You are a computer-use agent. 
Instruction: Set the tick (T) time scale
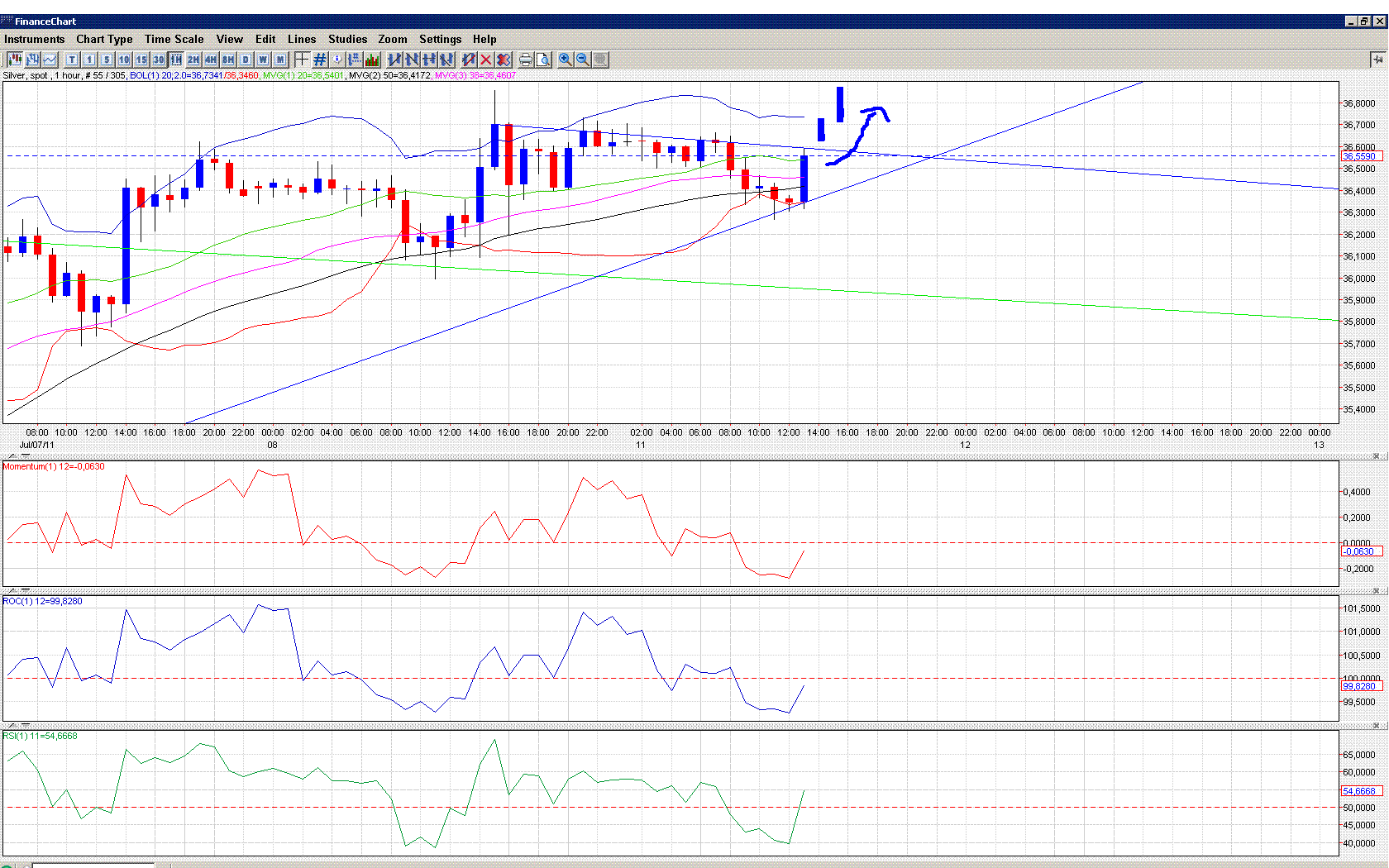pos(72,60)
